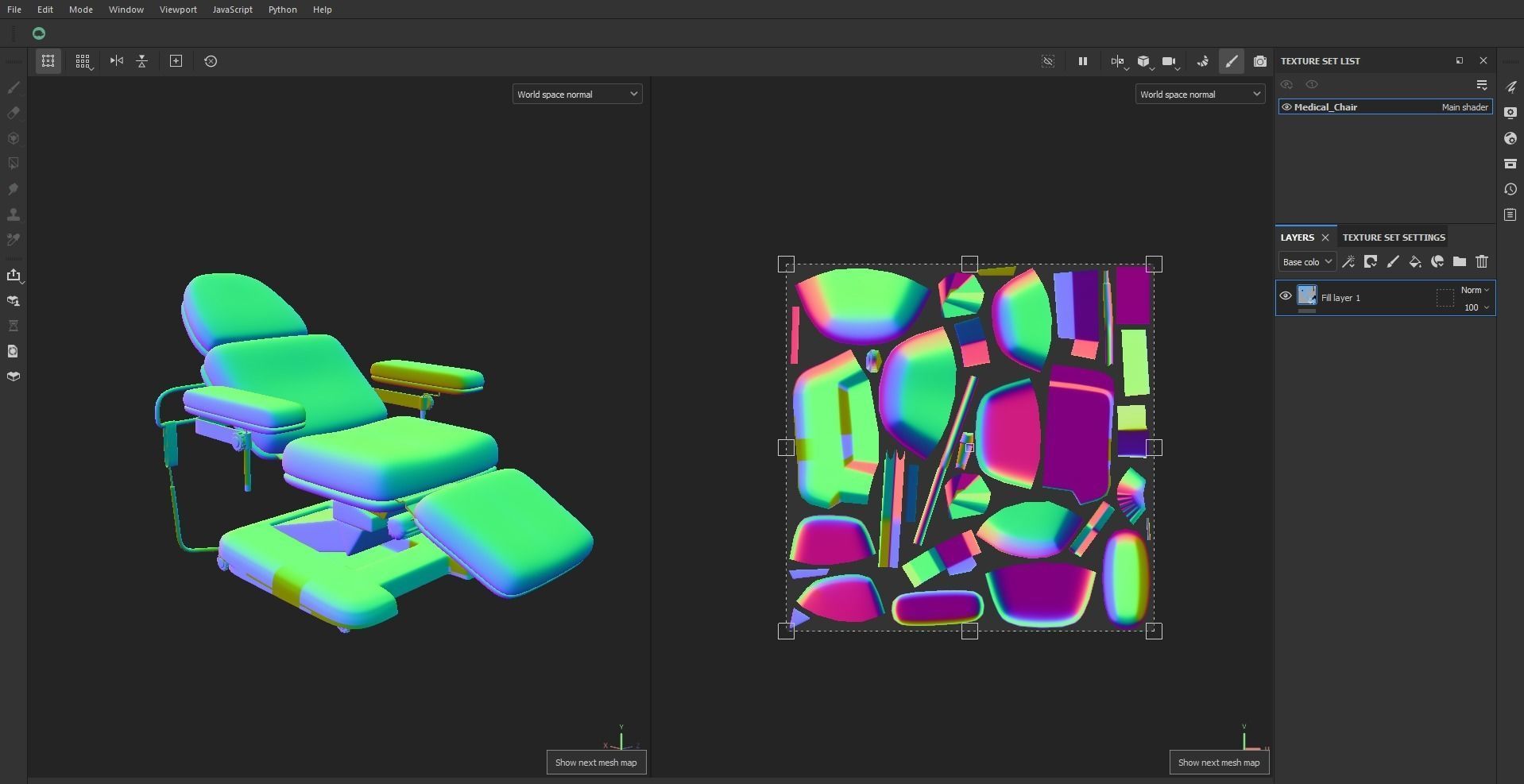Reset the transform with the circular X icon
The height and width of the screenshot is (784, 1524).
[x=211, y=61]
